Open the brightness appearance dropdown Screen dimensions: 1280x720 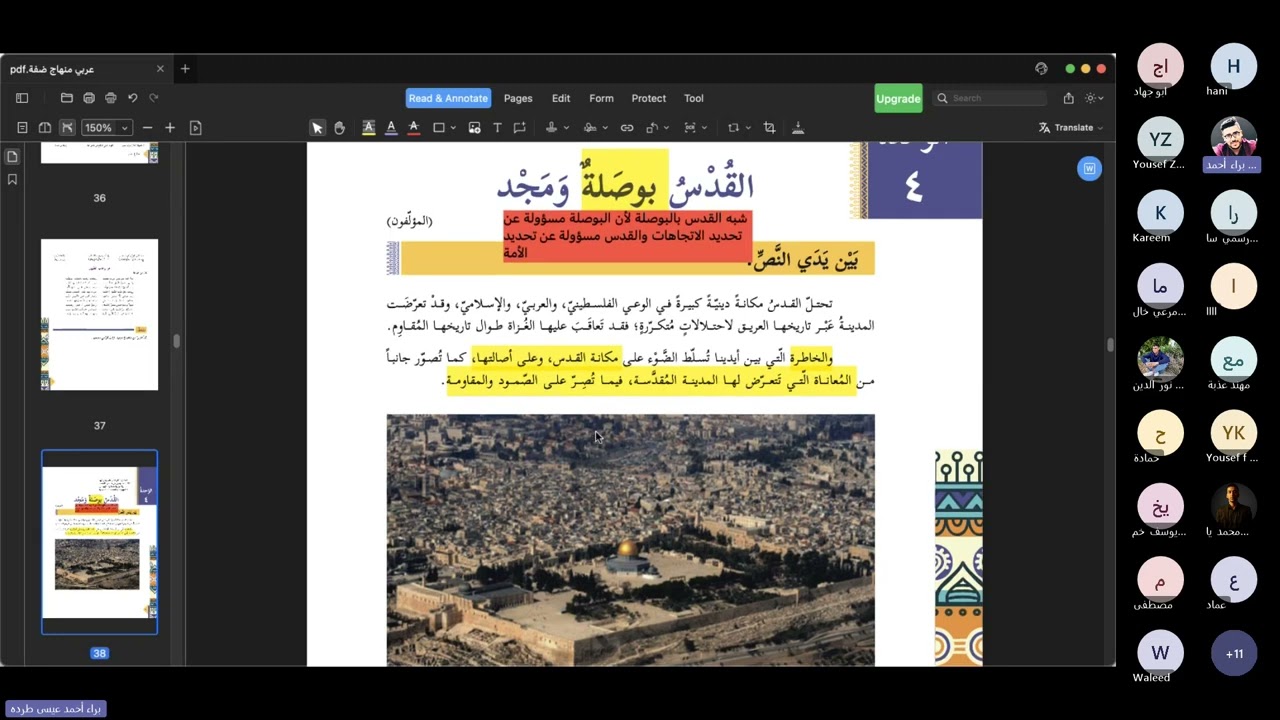pyautogui.click(x=1094, y=98)
